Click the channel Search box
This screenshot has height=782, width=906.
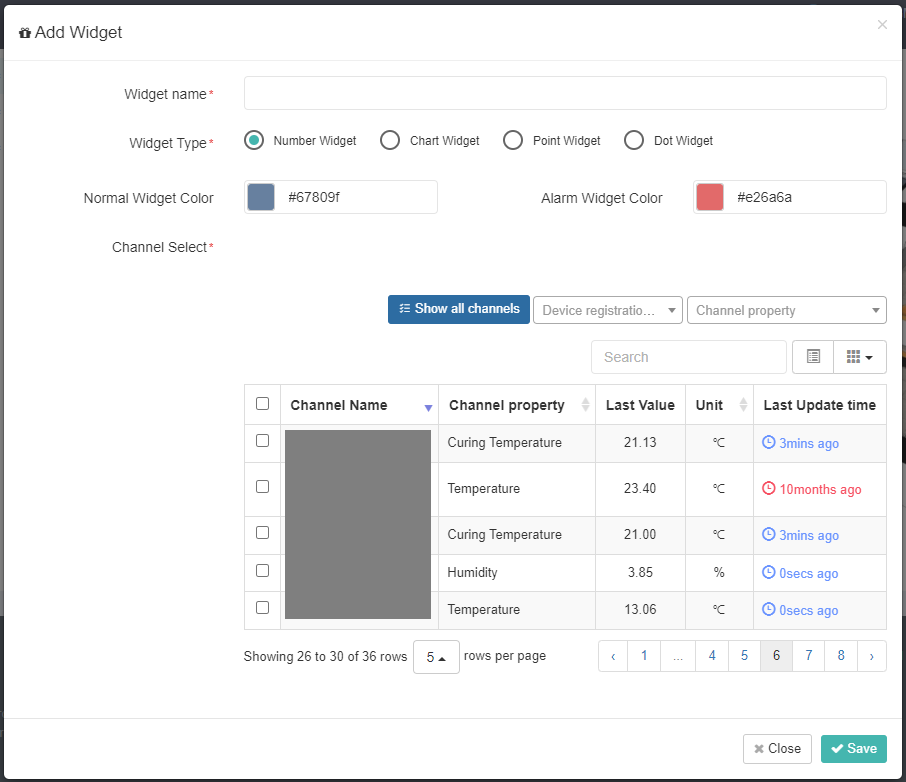click(689, 357)
